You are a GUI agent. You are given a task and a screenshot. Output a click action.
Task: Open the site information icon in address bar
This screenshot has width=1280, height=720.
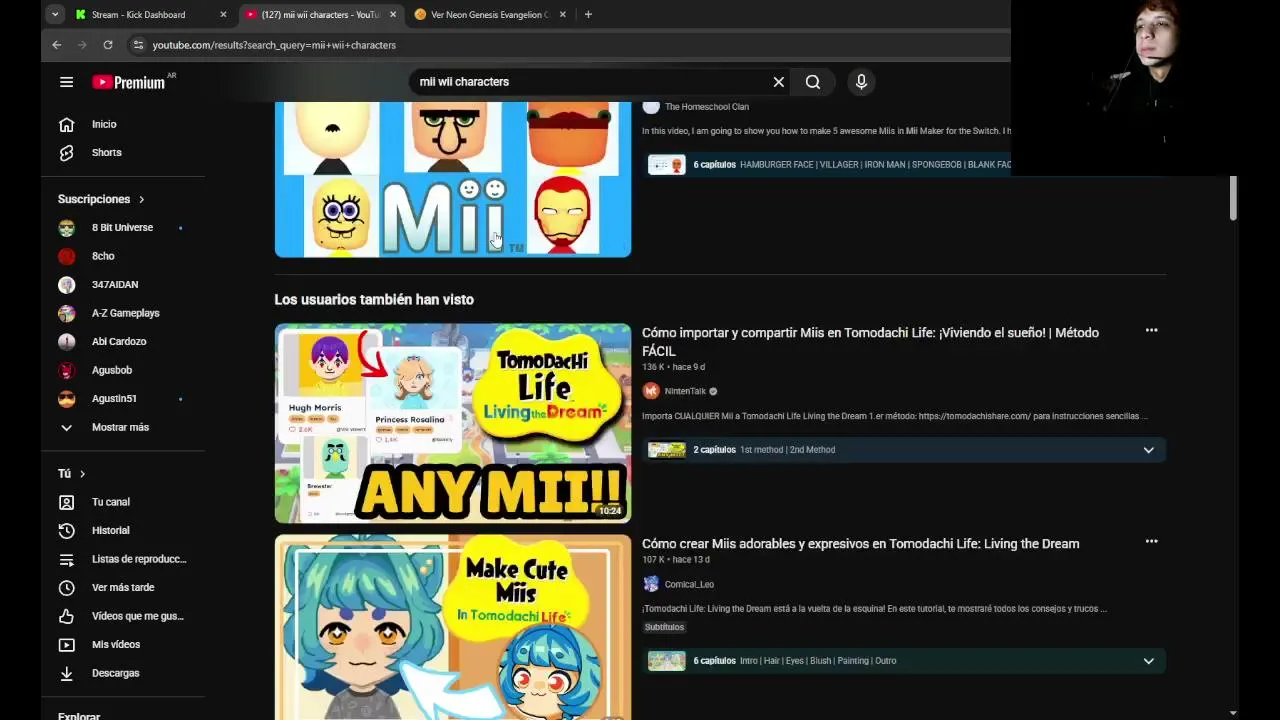click(138, 45)
